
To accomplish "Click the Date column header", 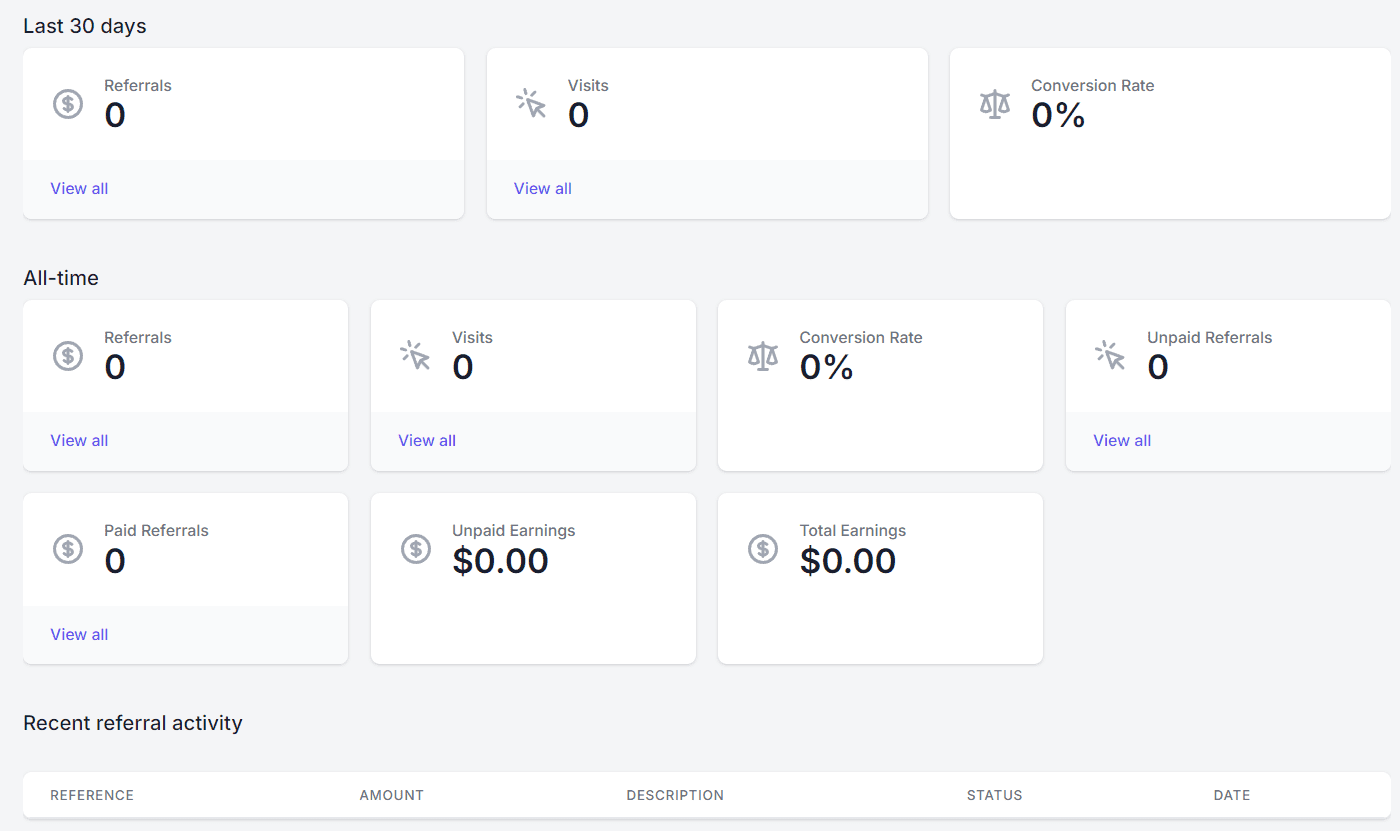I will pos(1232,796).
